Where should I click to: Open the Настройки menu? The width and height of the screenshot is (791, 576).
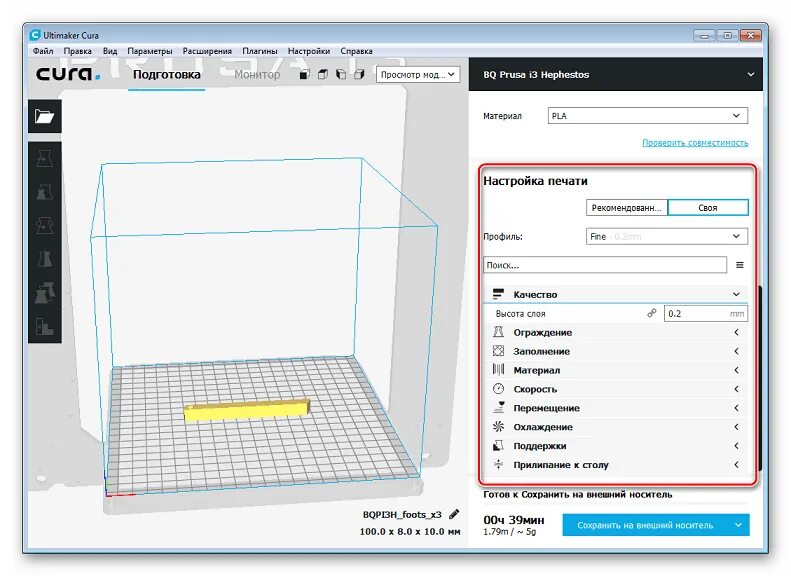(x=309, y=51)
